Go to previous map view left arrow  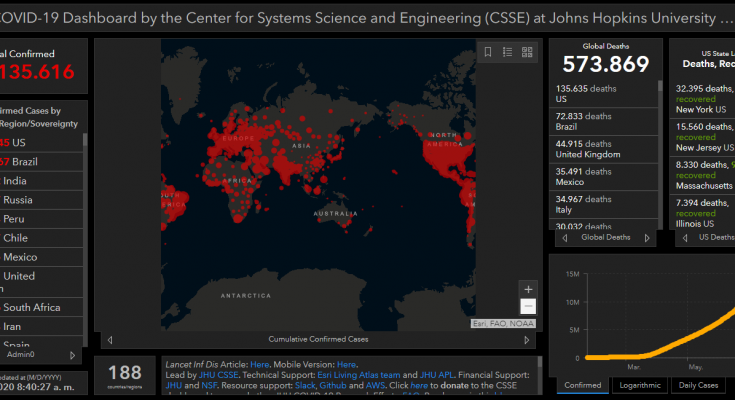110,340
